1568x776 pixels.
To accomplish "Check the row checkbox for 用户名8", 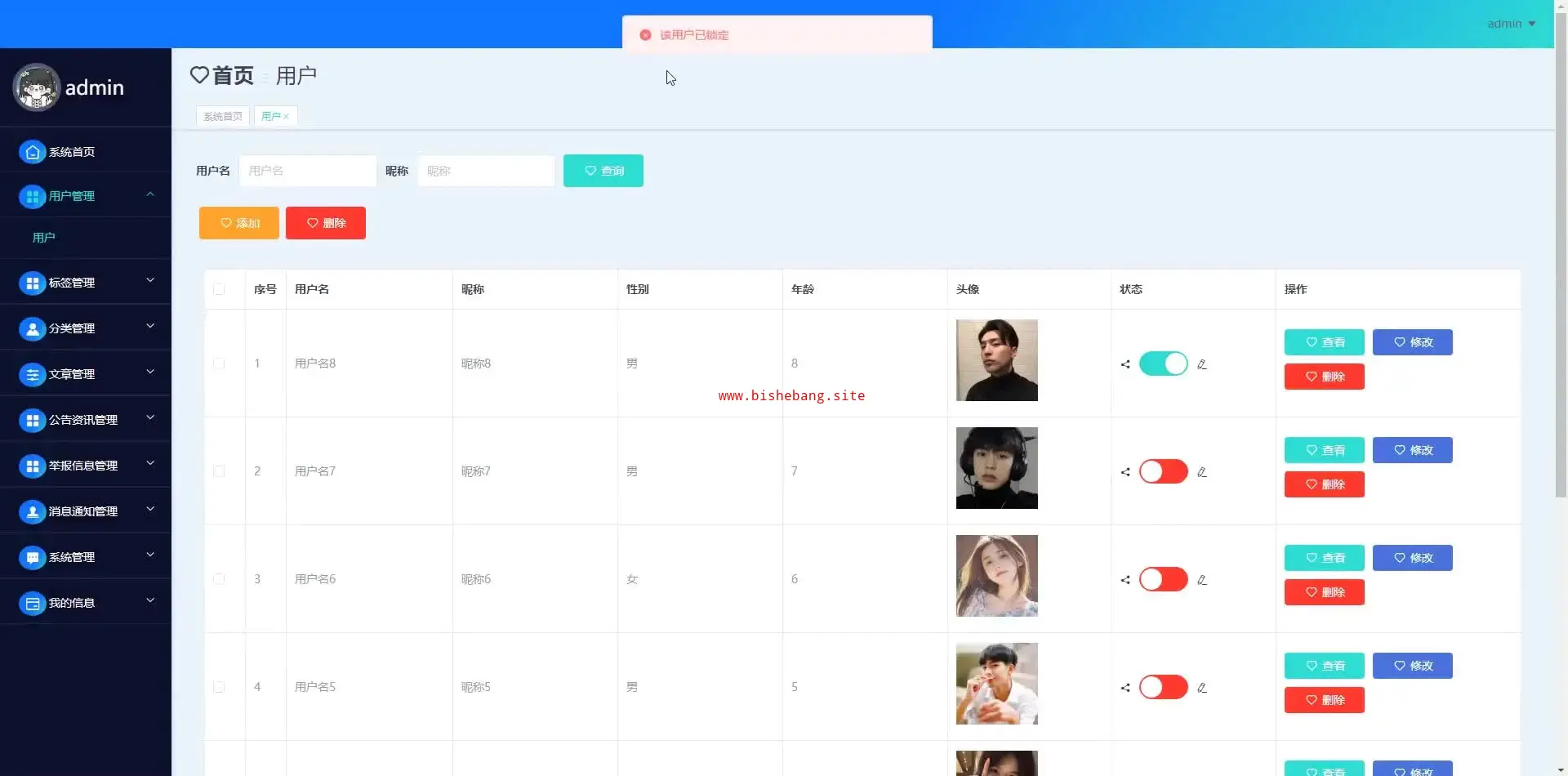I will tap(219, 363).
